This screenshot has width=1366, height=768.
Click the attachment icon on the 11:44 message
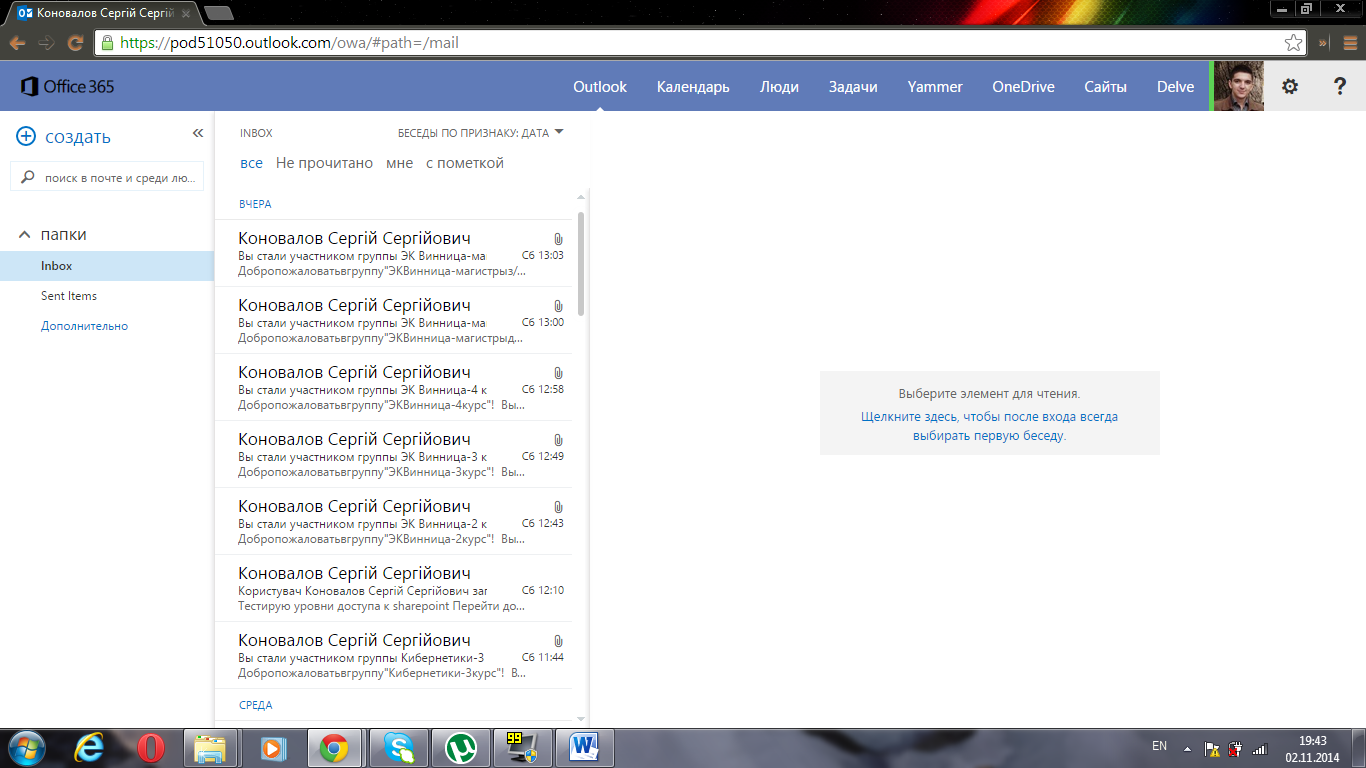pyautogui.click(x=558, y=641)
